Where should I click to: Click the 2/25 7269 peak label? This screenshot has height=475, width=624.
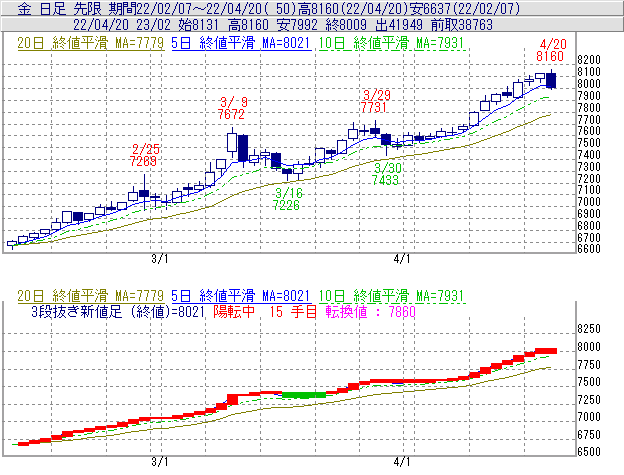(144, 155)
